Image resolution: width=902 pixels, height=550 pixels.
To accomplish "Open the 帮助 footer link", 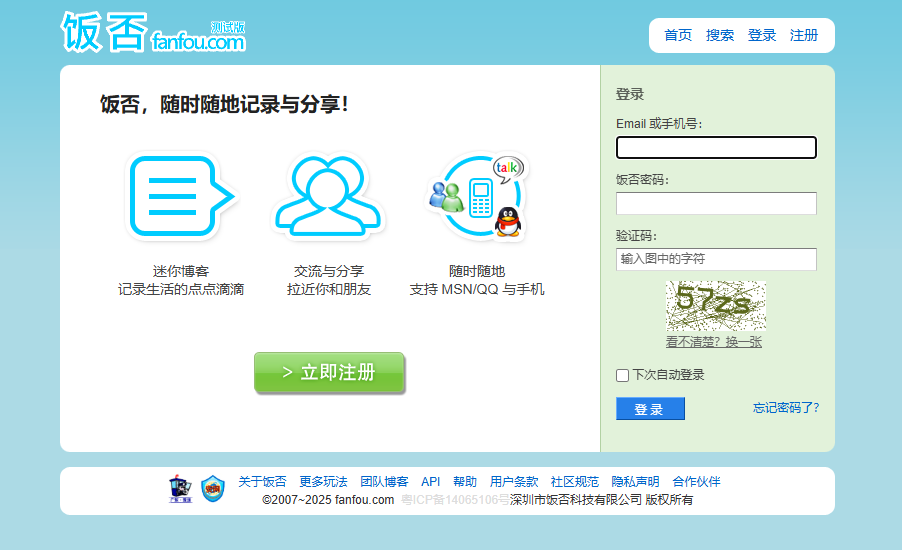I will coord(464,482).
